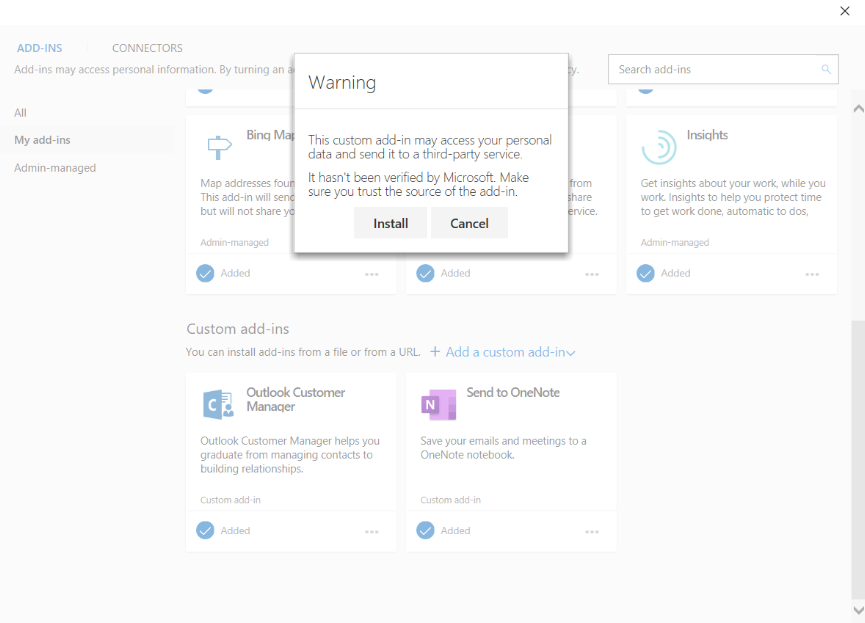Select the All category in sidebar
Screen dimensions: 865x623
tap(20, 113)
